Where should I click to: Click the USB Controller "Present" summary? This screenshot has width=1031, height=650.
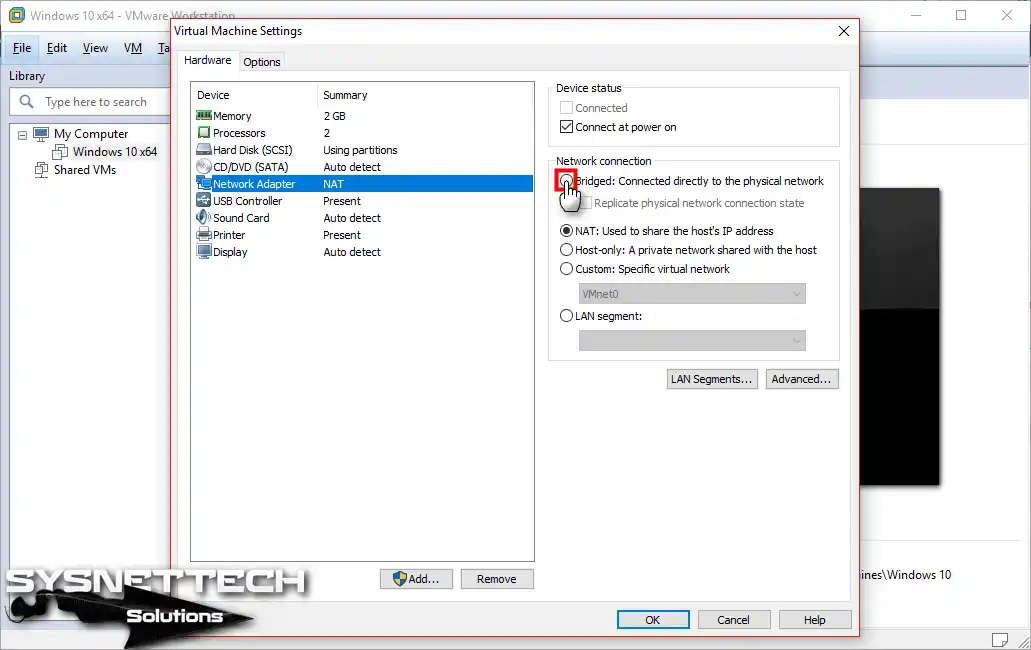point(342,201)
